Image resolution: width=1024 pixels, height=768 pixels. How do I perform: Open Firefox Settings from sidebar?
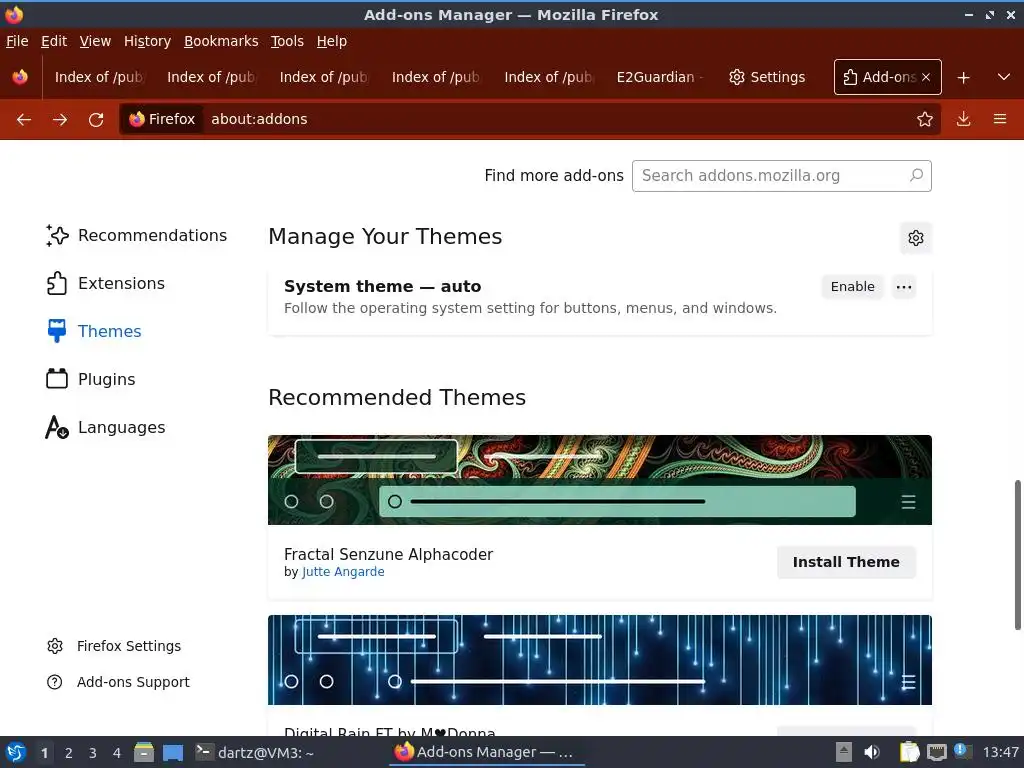point(114,646)
